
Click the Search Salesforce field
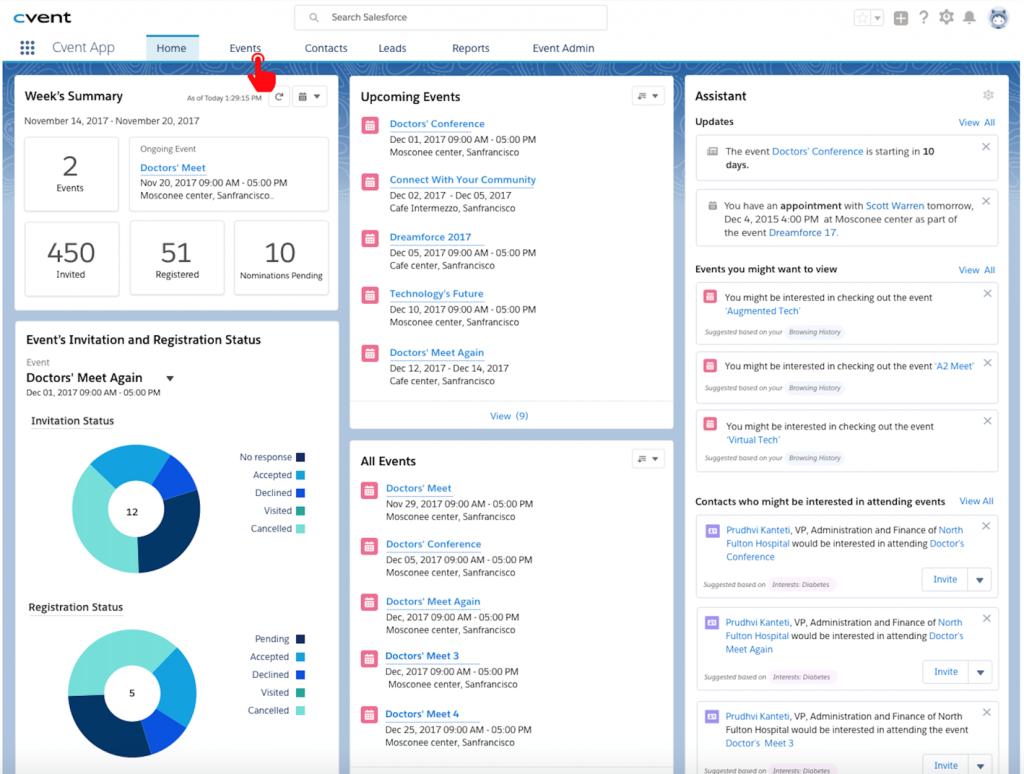(x=451, y=18)
